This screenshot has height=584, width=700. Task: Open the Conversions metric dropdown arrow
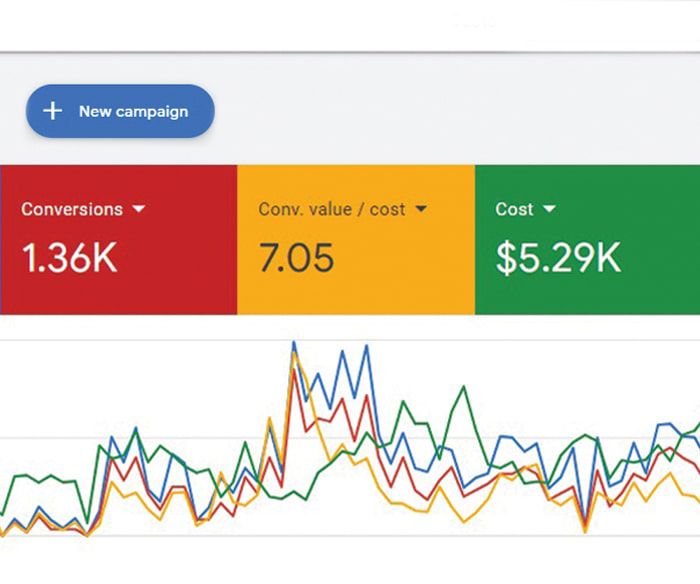[x=139, y=209]
